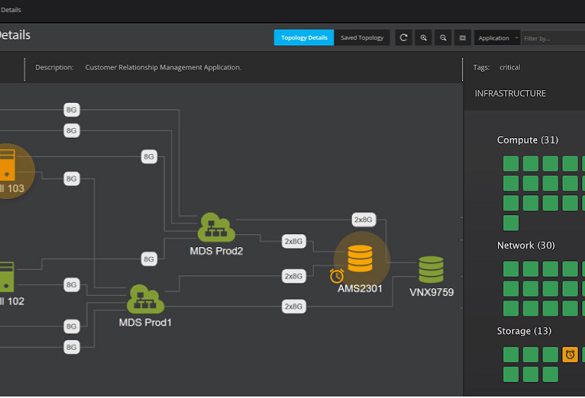Select the MDS Prod1 switch node

[x=146, y=299]
